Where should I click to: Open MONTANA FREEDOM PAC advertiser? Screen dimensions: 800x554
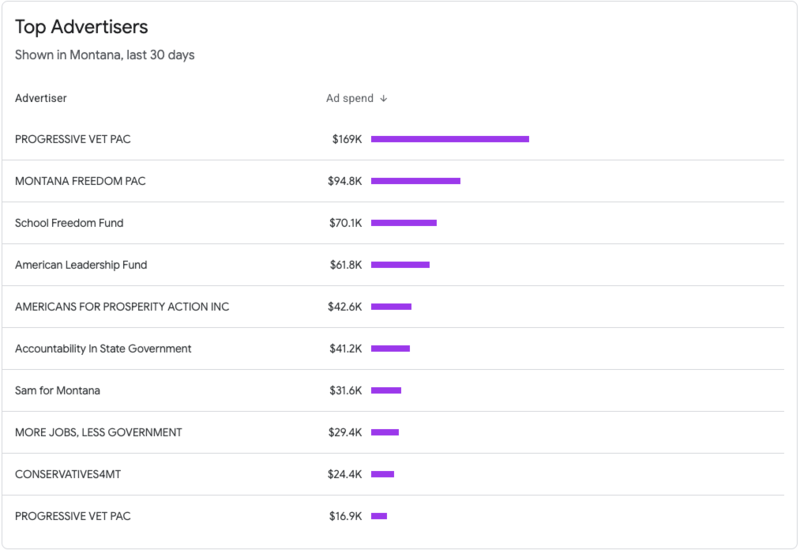click(x=80, y=181)
